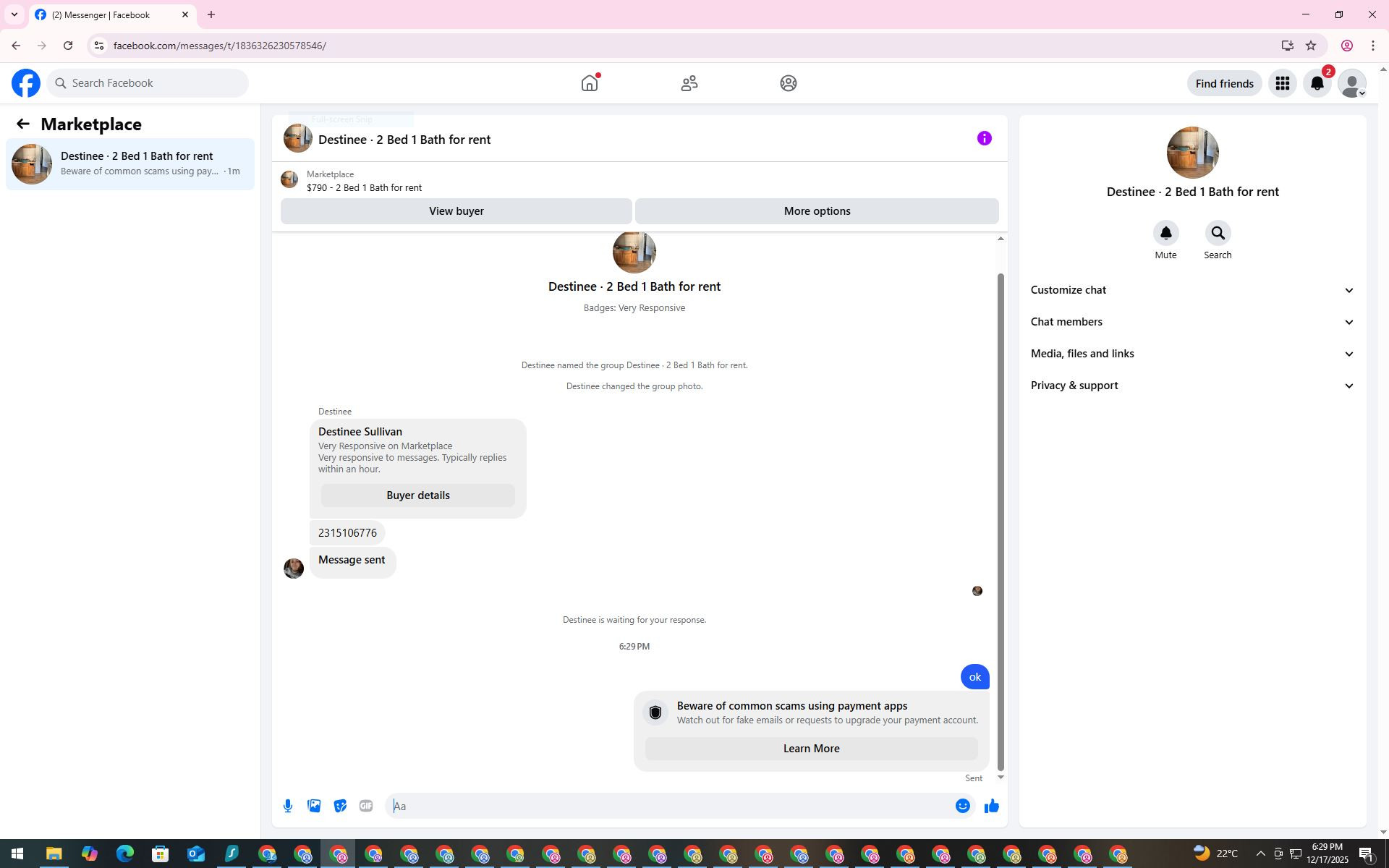Open the Facebook apps grid menu
This screenshot has height=868, width=1389.
[x=1282, y=84]
